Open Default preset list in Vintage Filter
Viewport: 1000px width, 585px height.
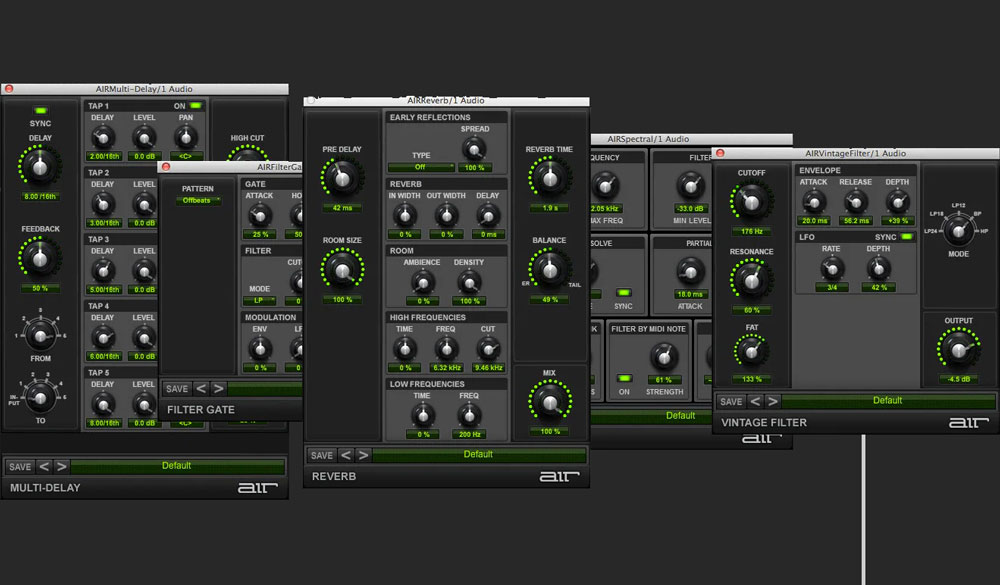(888, 401)
